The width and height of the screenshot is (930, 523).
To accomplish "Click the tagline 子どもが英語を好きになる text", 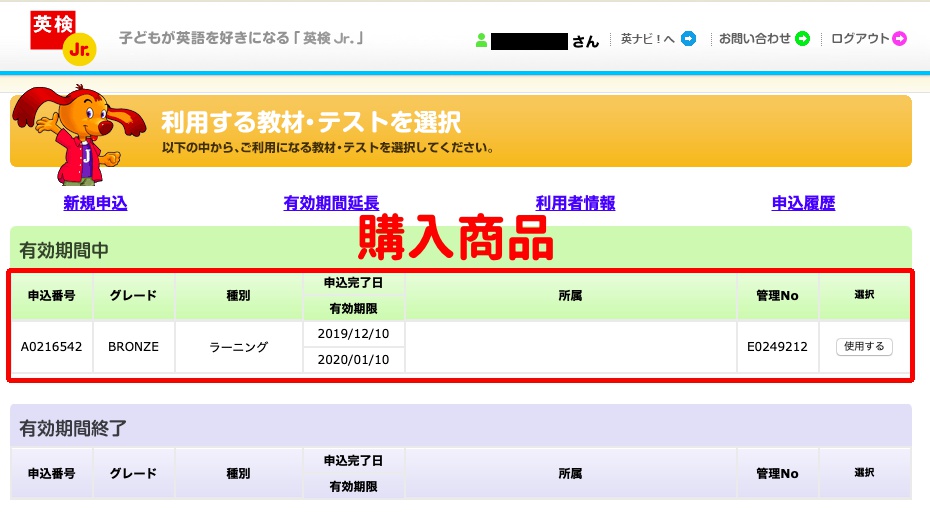I will (241, 39).
